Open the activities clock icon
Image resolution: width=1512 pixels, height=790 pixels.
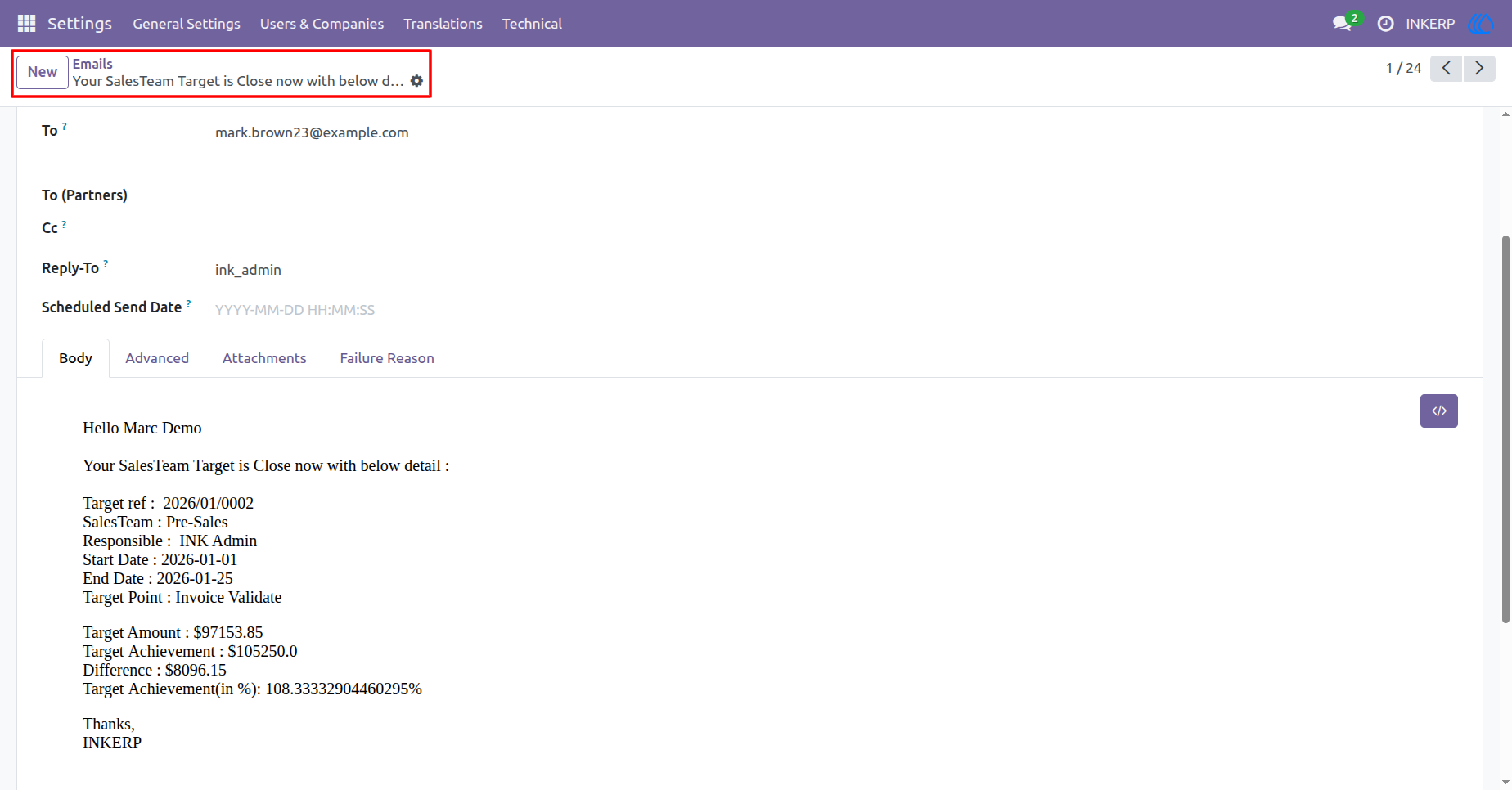click(1385, 24)
